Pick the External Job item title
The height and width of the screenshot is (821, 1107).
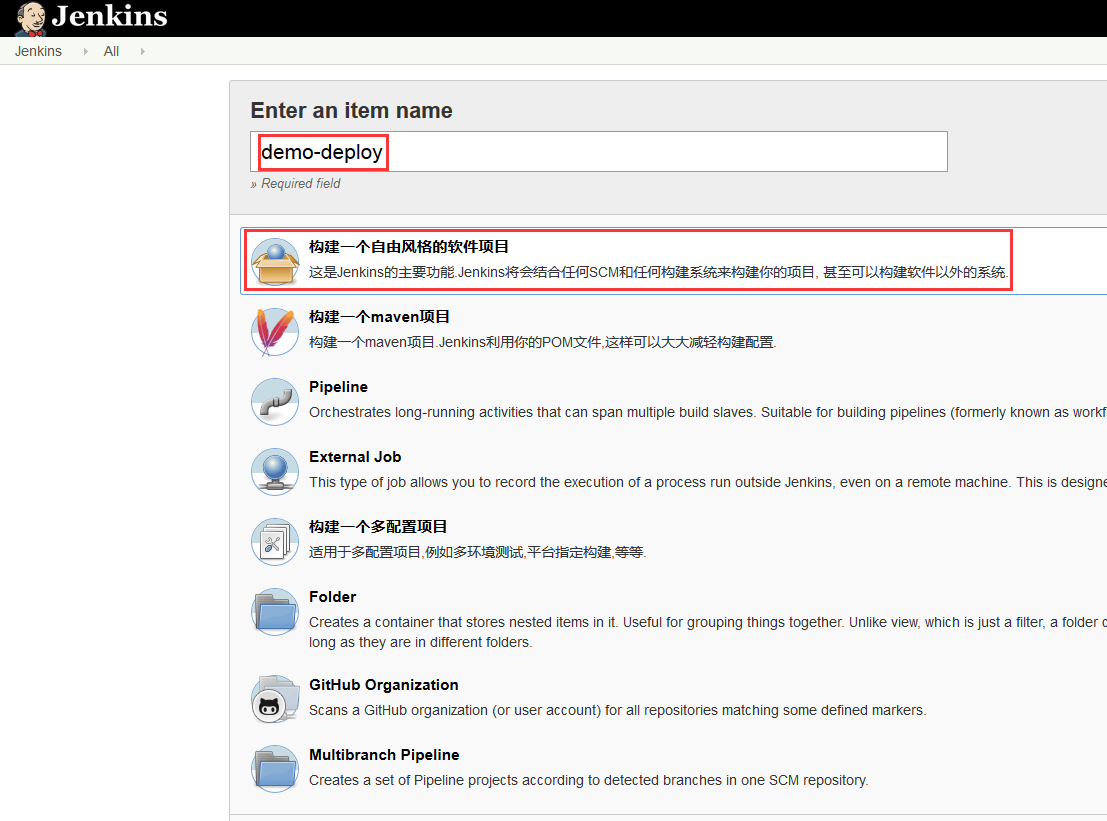(355, 457)
